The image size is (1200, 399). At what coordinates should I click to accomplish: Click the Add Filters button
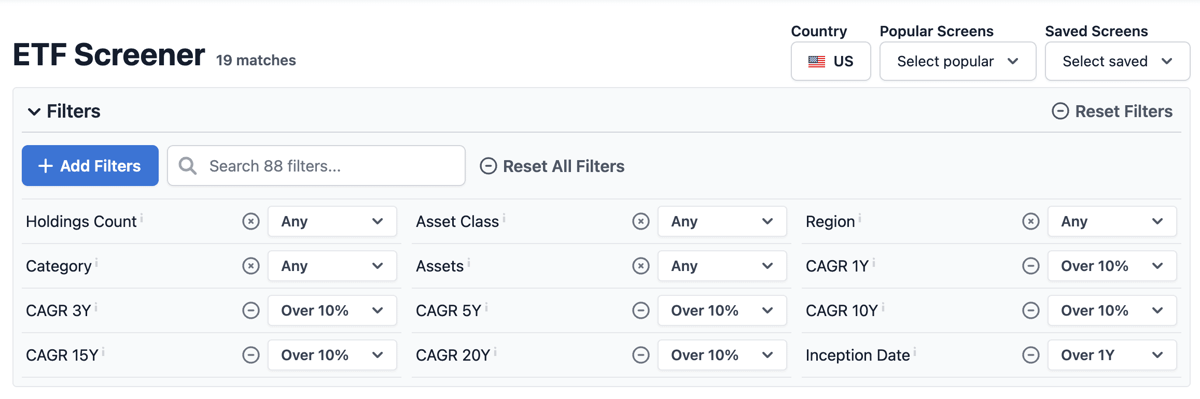tap(90, 166)
